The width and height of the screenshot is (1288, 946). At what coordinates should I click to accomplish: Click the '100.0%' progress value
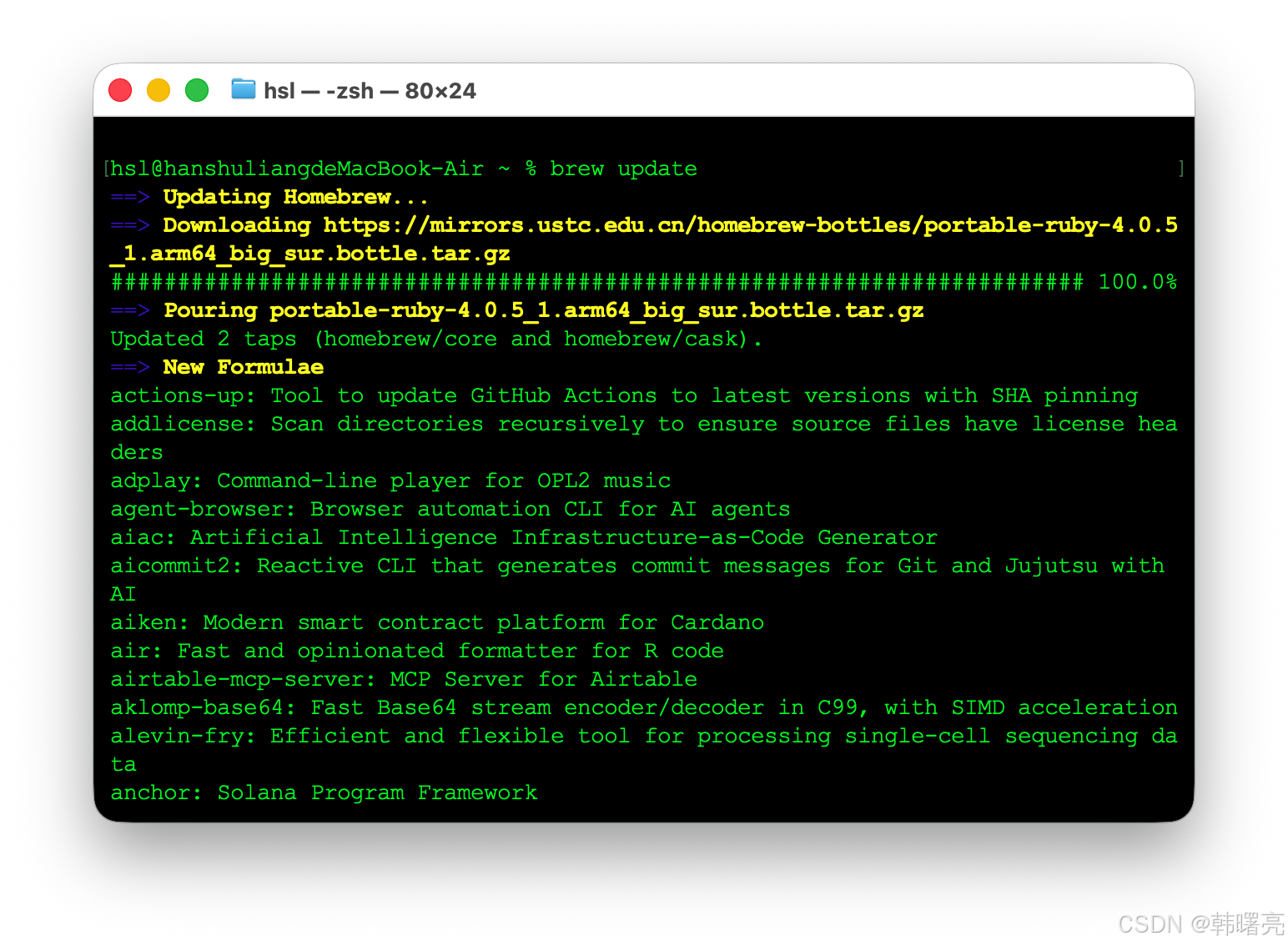point(1138,282)
